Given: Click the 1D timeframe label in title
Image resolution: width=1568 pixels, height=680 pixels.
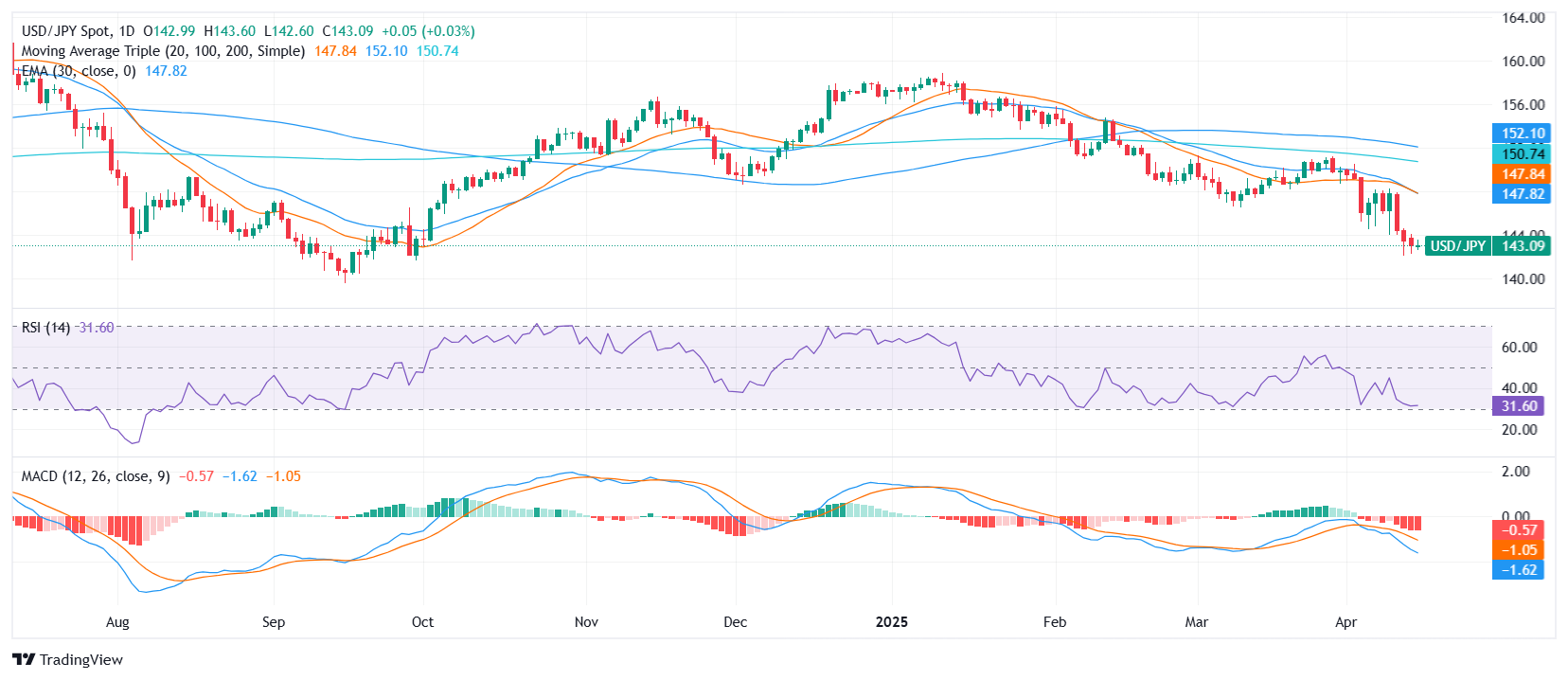Looking at the screenshot, I should tap(127, 31).
